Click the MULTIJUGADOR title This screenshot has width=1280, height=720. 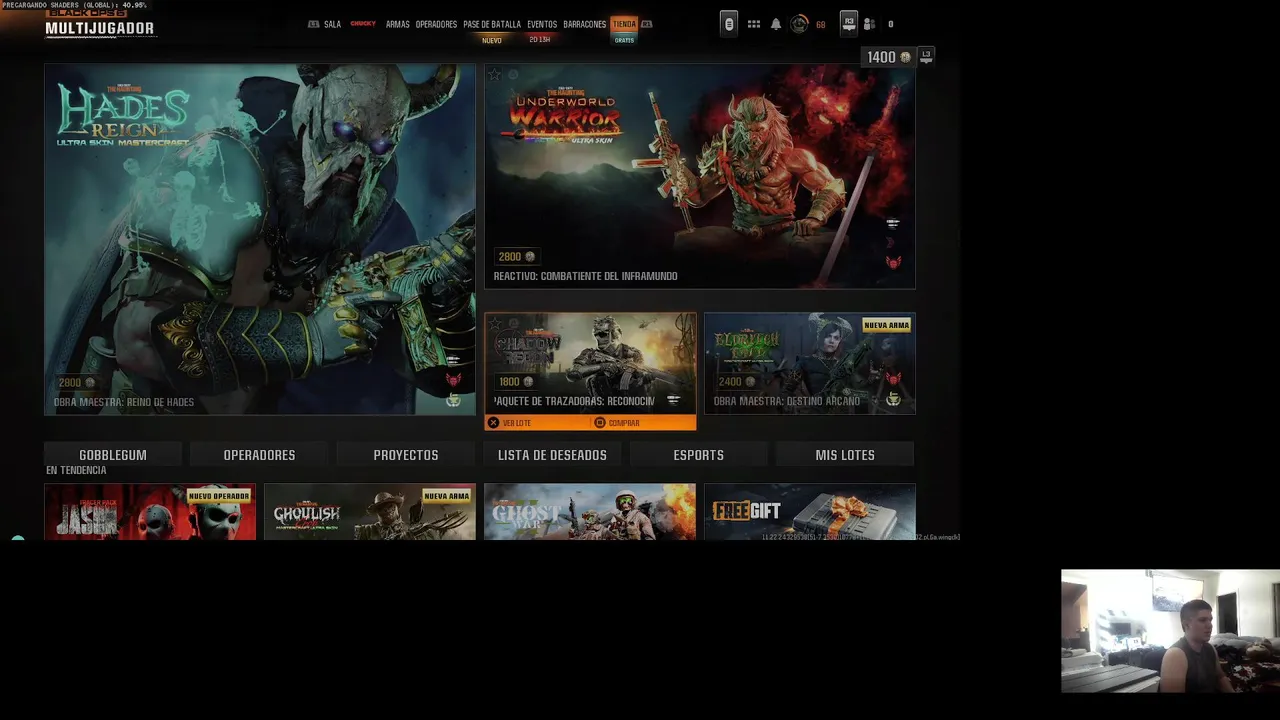(x=100, y=28)
